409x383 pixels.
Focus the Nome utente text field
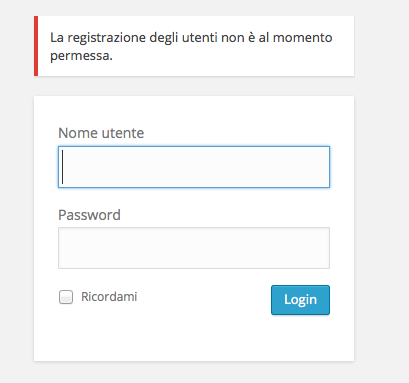(x=194, y=167)
